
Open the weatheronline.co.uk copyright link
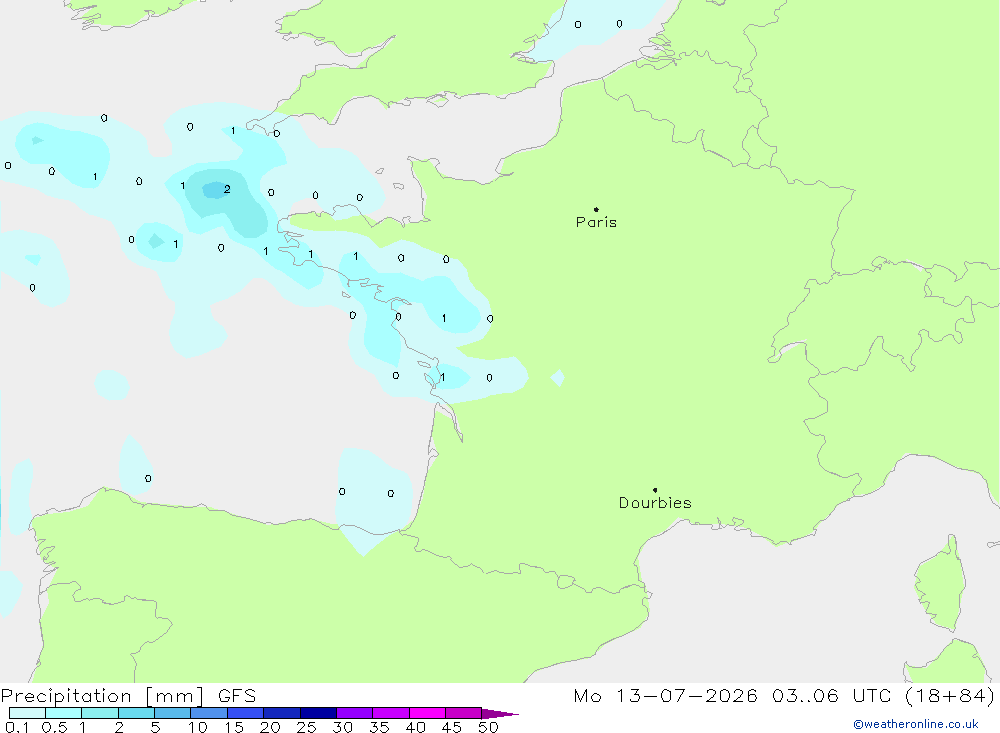click(x=915, y=724)
